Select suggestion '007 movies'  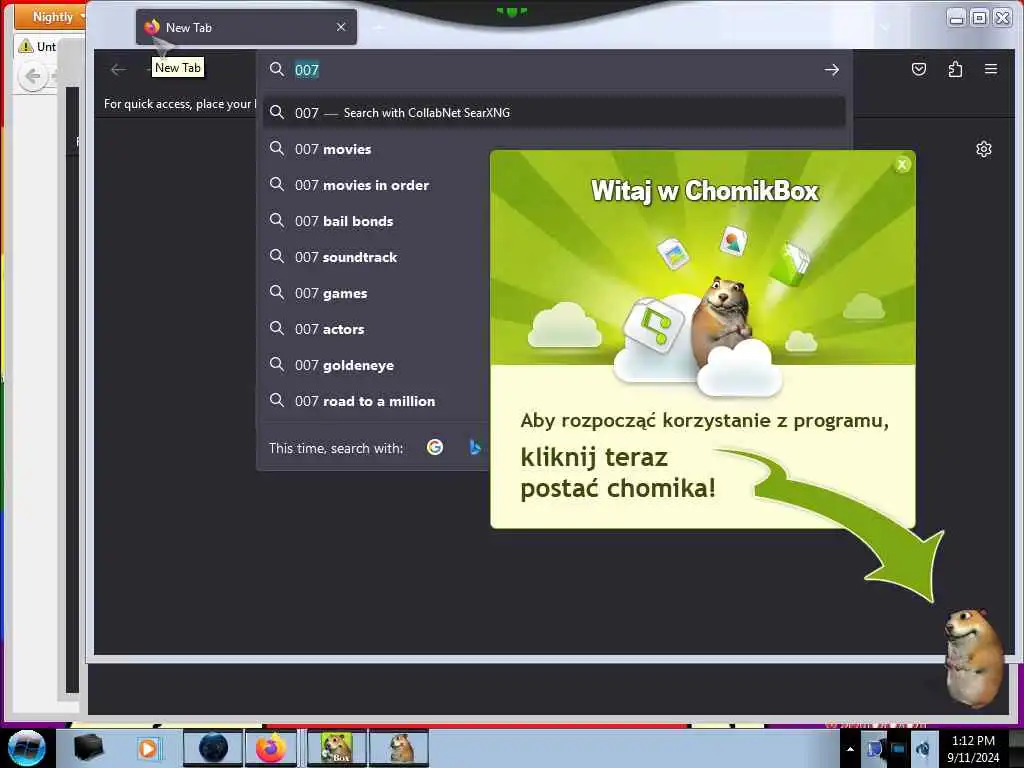[376, 149]
